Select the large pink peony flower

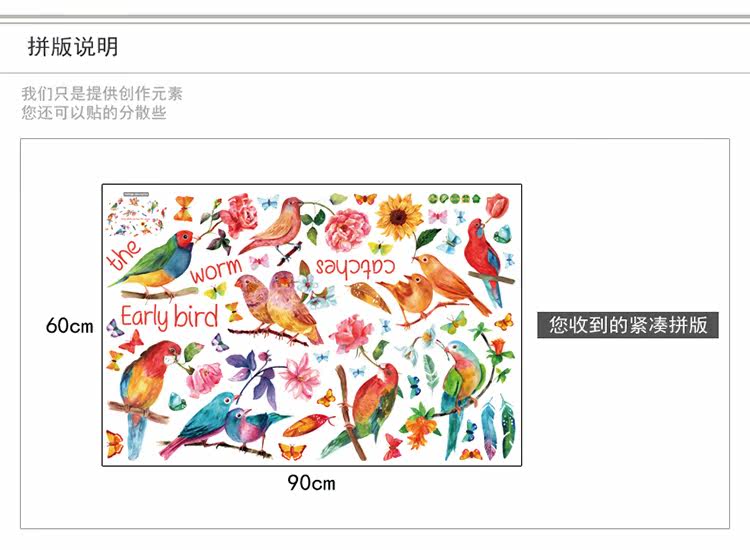[348, 230]
